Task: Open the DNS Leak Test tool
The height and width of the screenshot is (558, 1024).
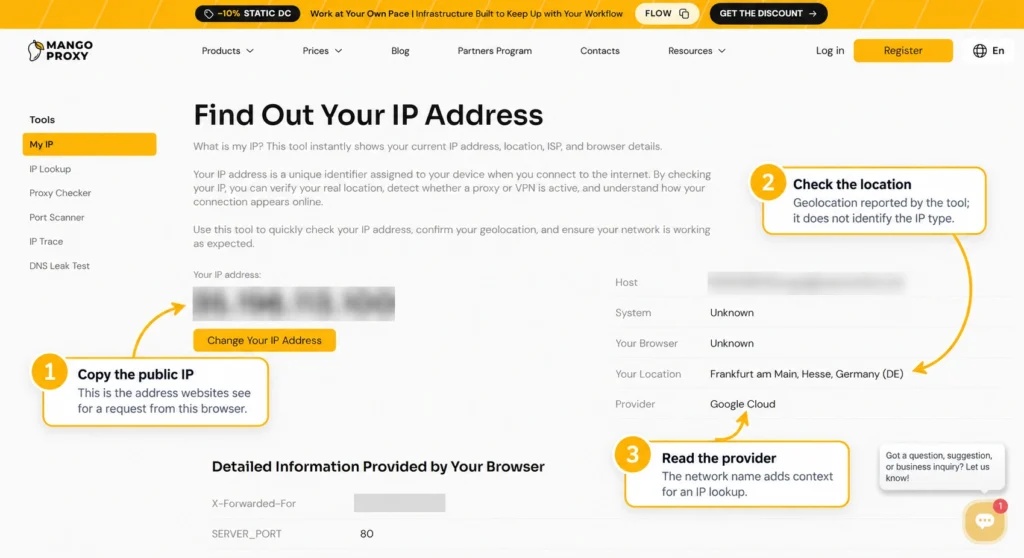Action: 59,265
